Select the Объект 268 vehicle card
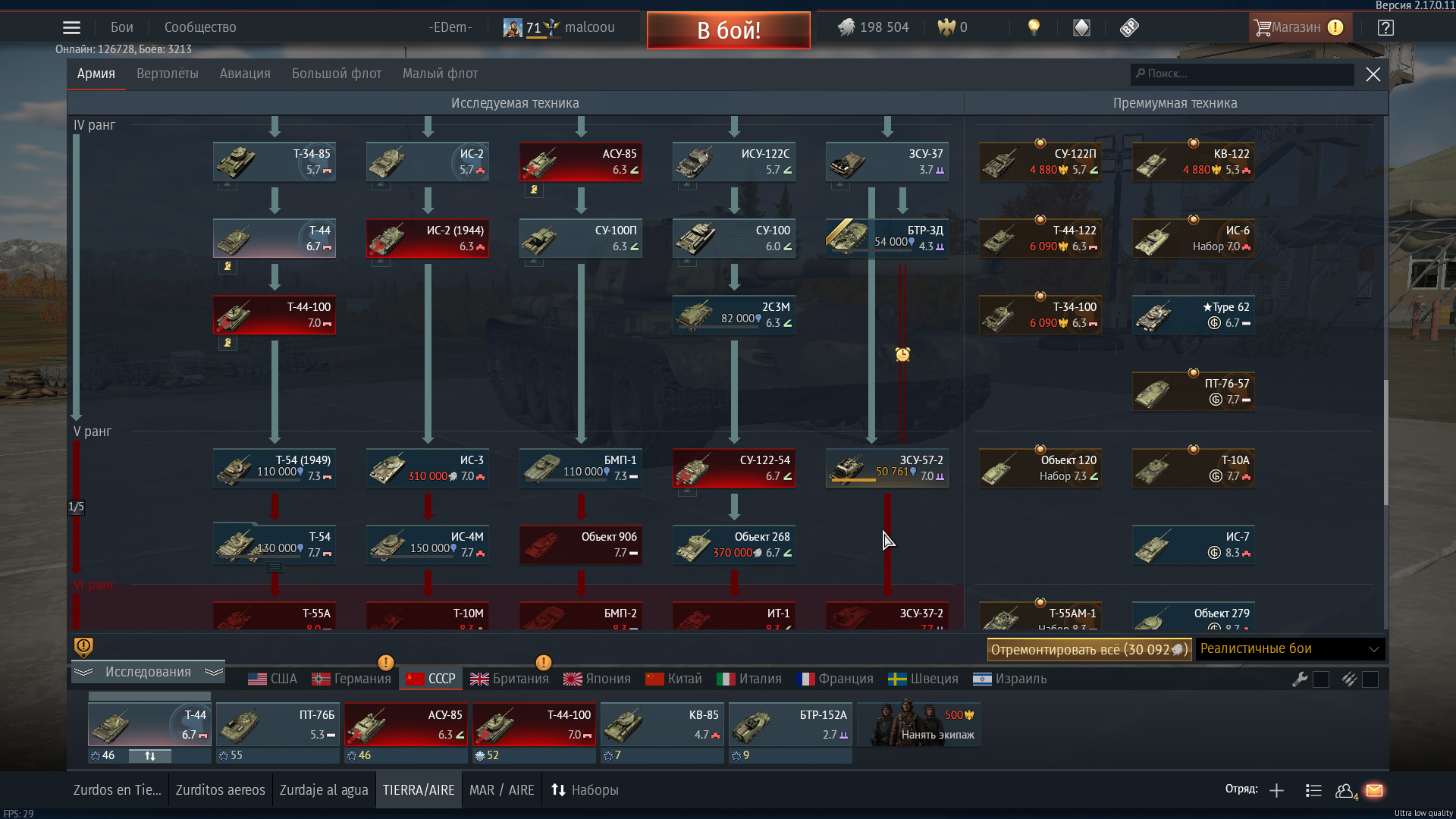Viewport: 1456px width, 819px height. (733, 544)
